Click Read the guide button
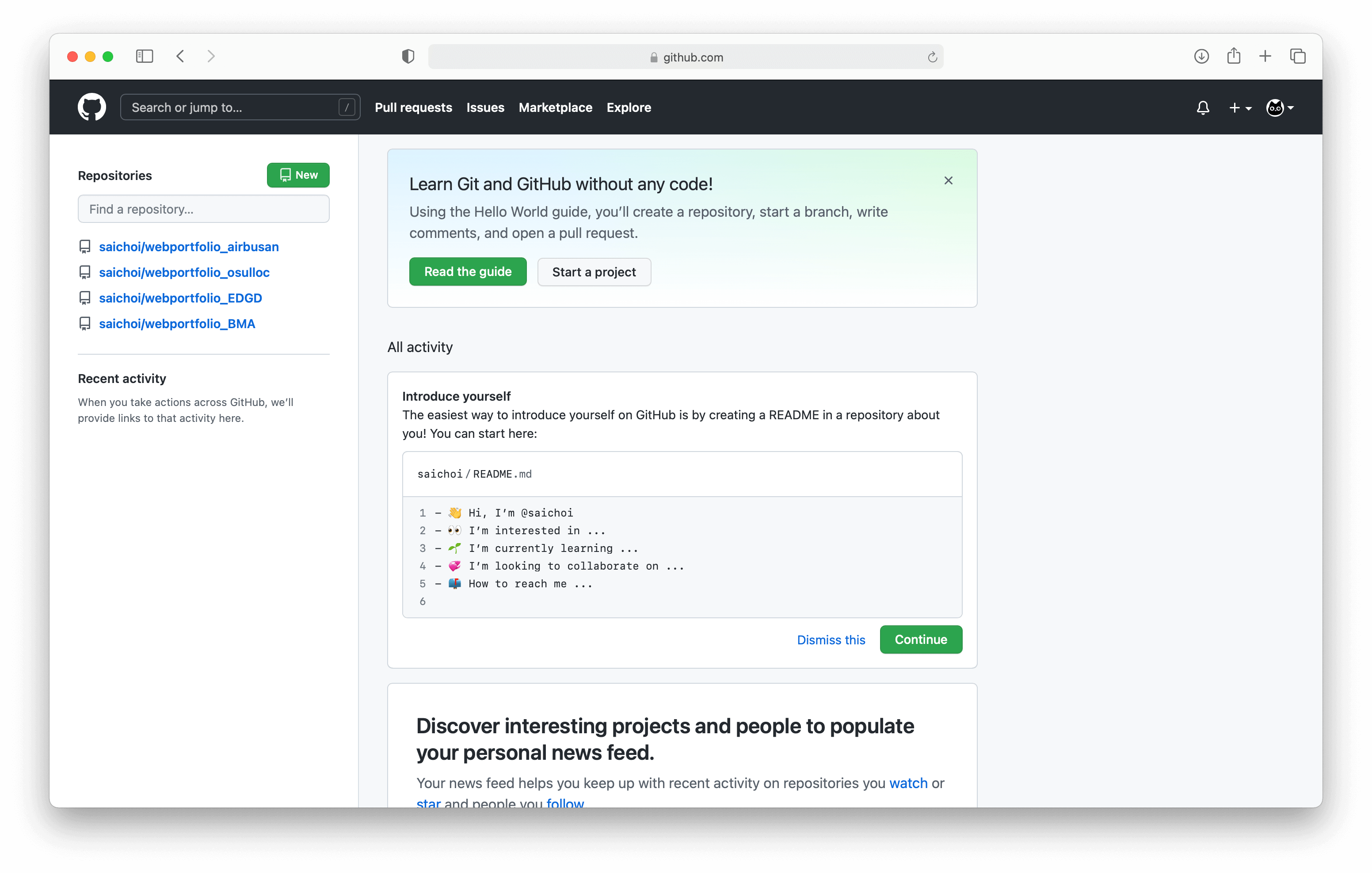This screenshot has height=873, width=1372. (x=468, y=272)
